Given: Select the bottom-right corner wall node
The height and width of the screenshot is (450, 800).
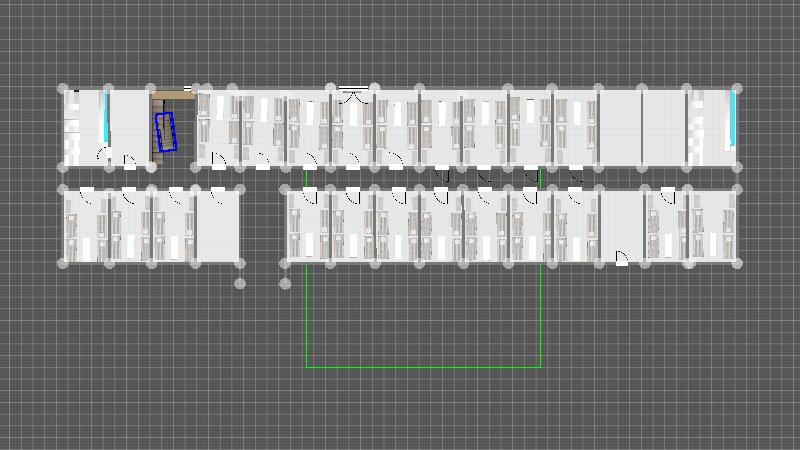Looking at the screenshot, I should pyautogui.click(x=738, y=264).
